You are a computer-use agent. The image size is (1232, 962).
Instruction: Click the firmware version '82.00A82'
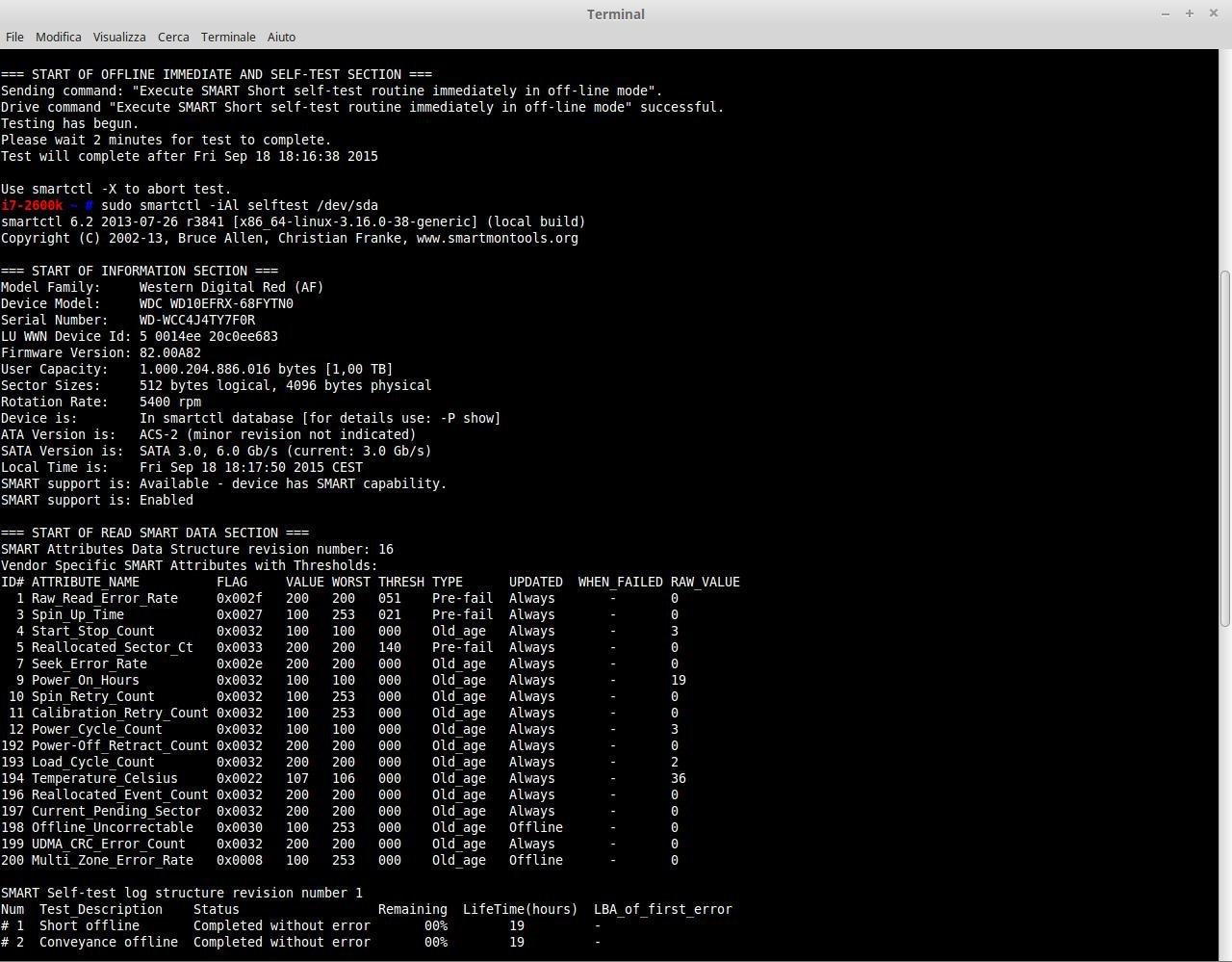click(170, 352)
